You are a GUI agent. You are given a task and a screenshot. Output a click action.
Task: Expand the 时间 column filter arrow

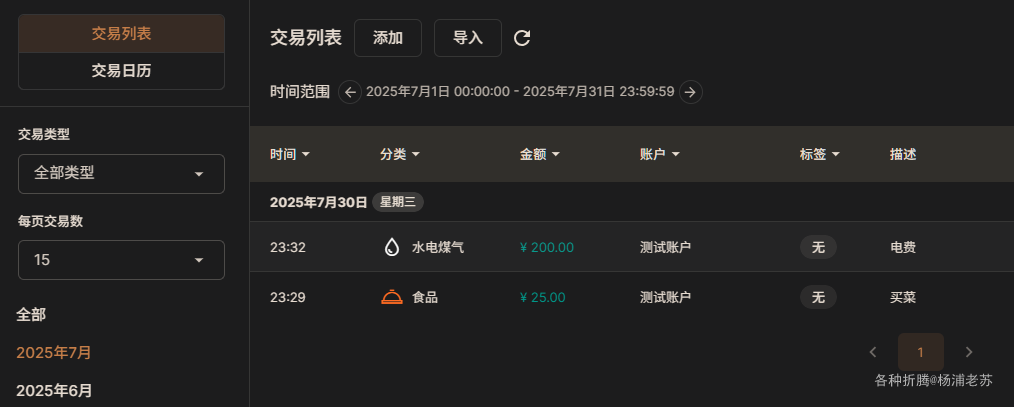point(306,155)
